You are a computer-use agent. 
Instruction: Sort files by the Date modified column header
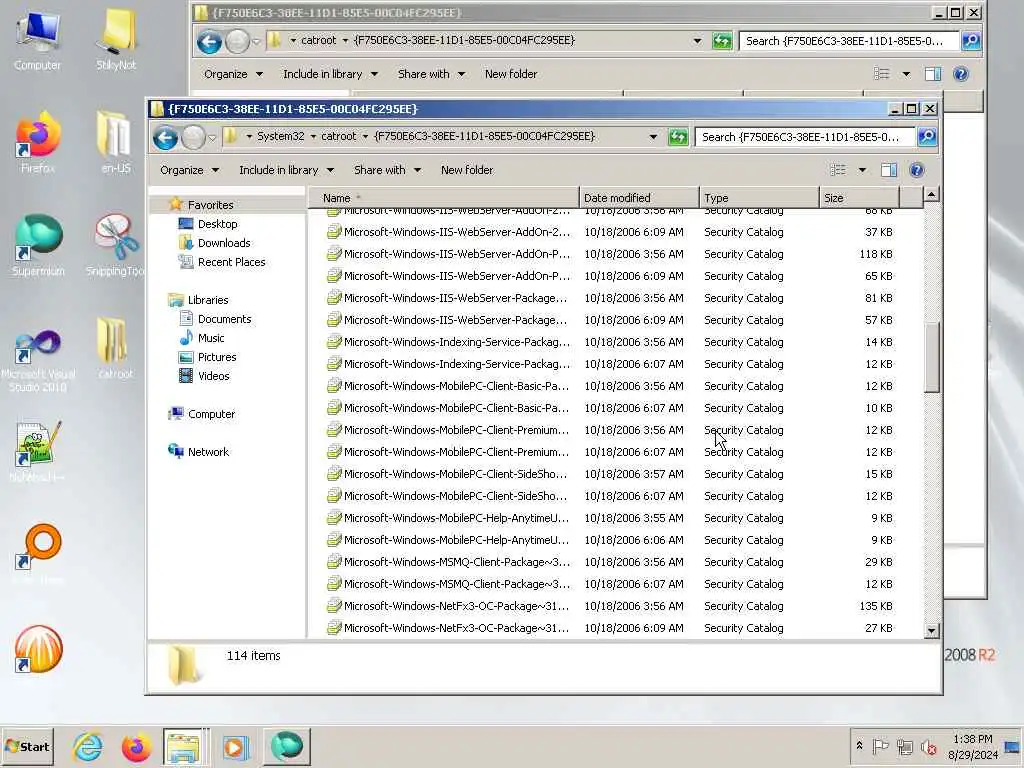(x=639, y=197)
